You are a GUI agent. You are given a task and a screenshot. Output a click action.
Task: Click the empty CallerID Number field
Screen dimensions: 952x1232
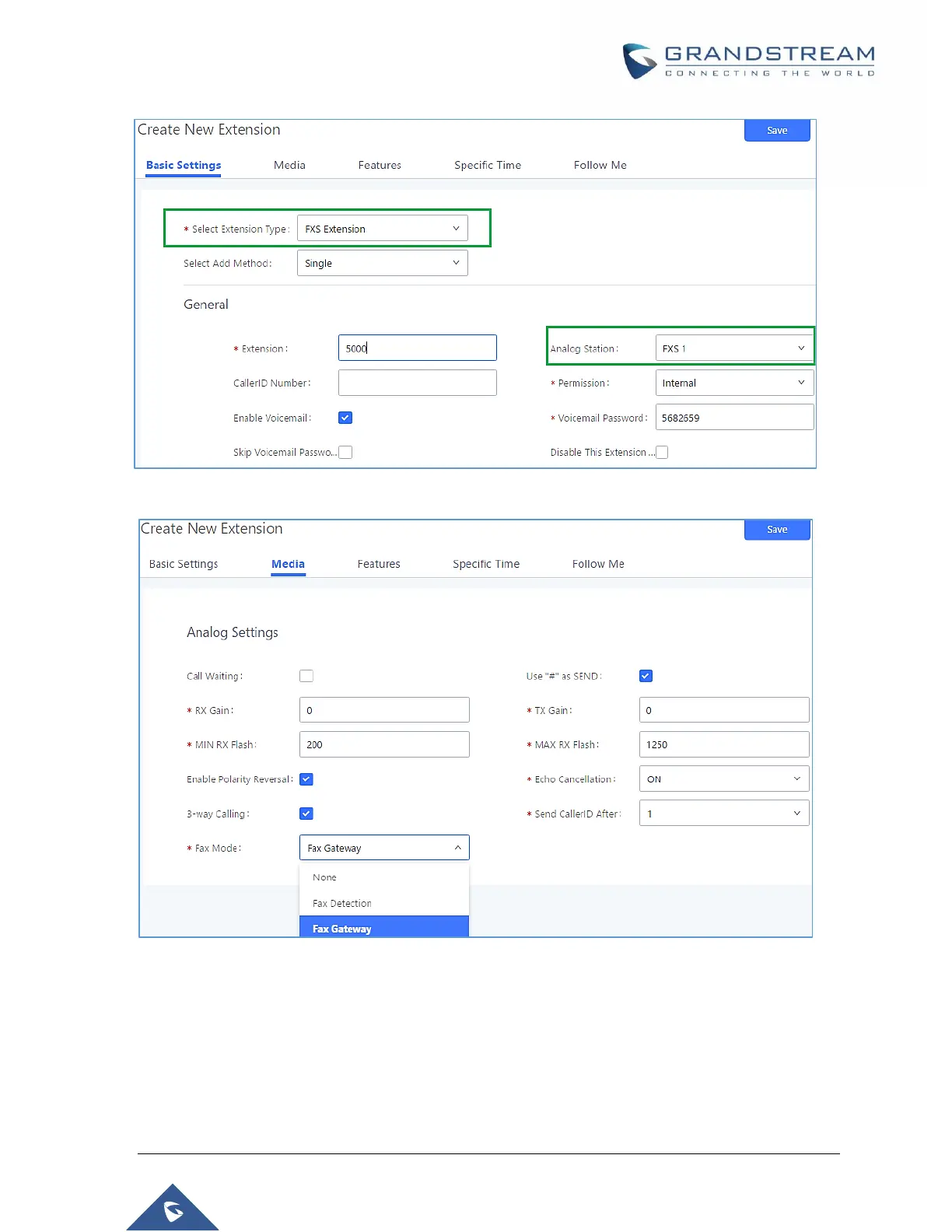tap(418, 383)
